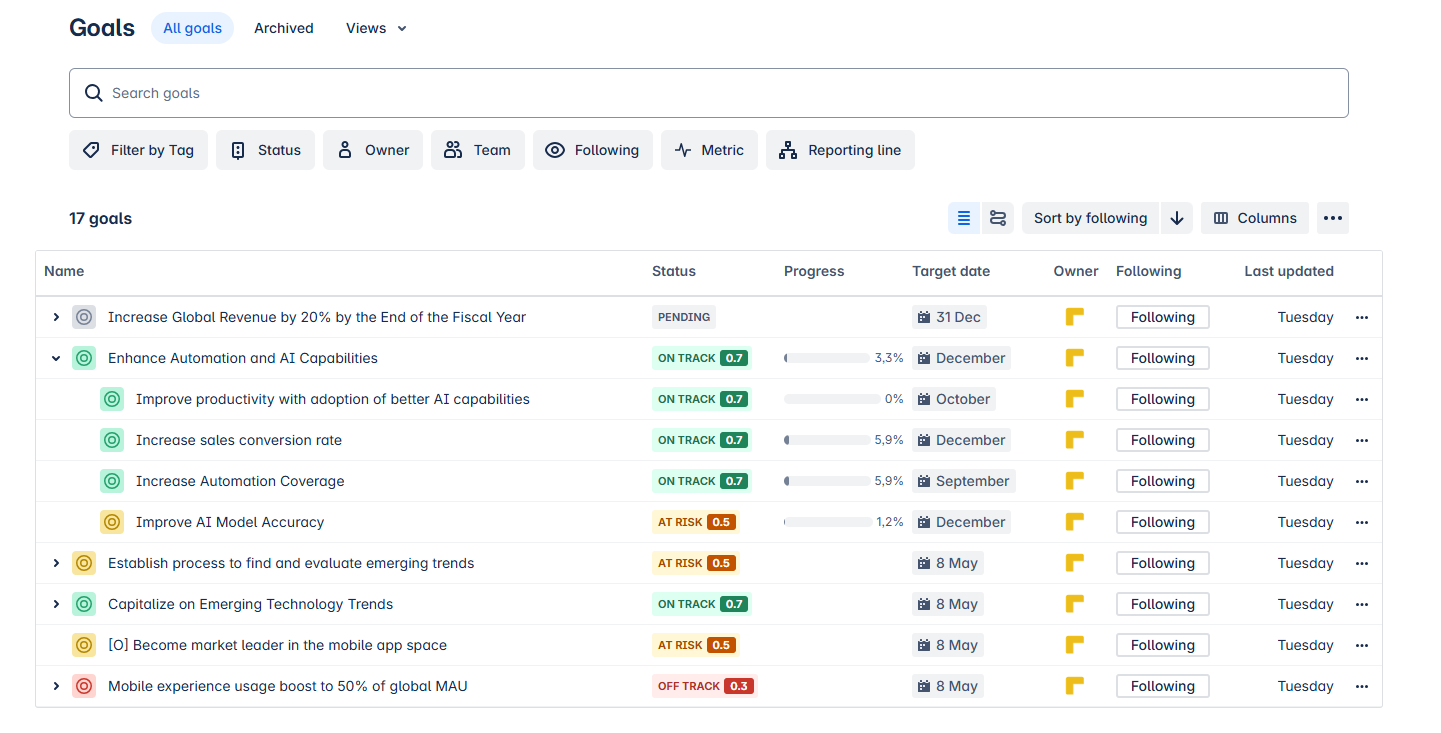Unfollow the Improve AI Model Accuracy goal
Image resolution: width=1441 pixels, height=733 pixels.
(1162, 521)
